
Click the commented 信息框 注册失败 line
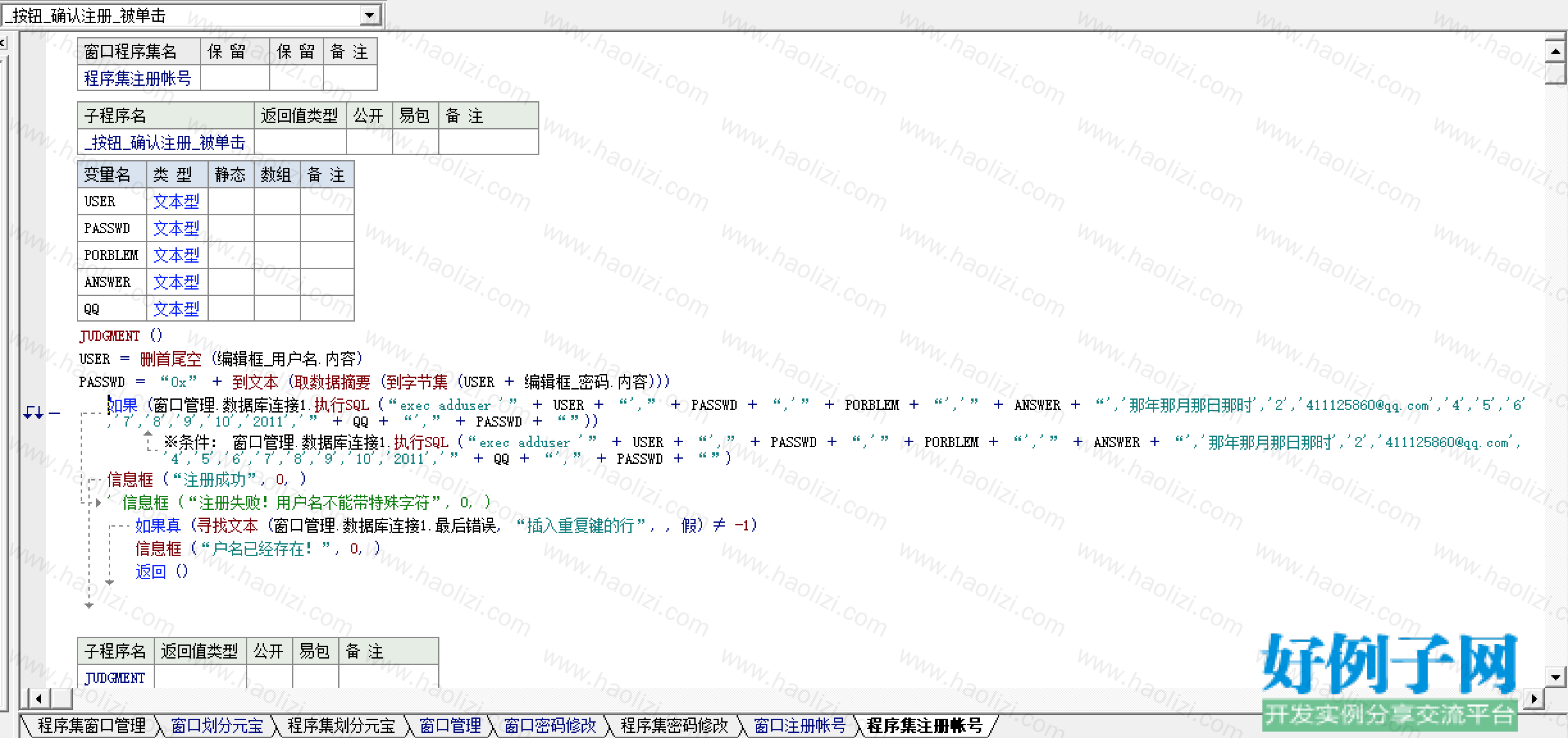298,502
